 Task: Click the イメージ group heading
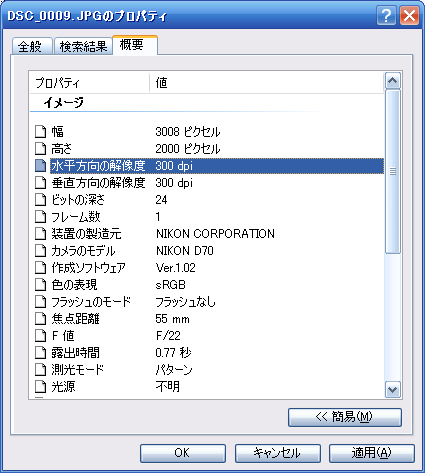click(63, 102)
